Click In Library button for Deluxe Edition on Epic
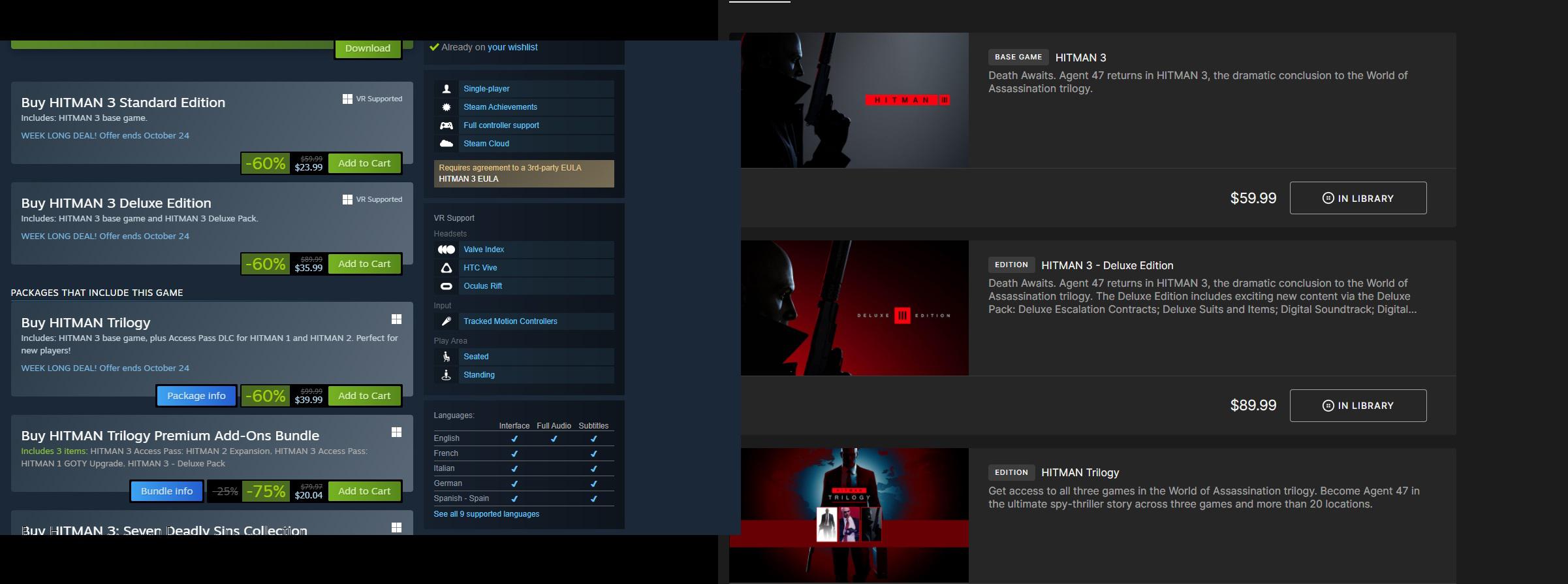The width and height of the screenshot is (1568, 584). tap(1358, 406)
